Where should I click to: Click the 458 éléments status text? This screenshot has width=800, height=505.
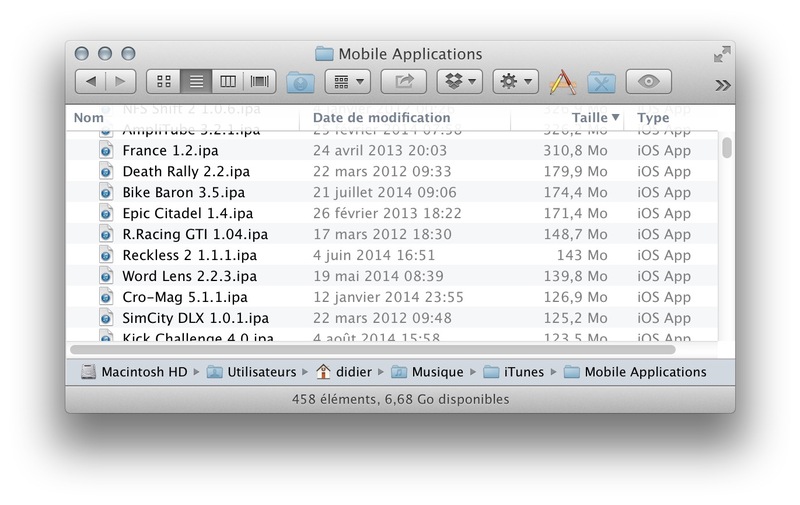click(401, 399)
